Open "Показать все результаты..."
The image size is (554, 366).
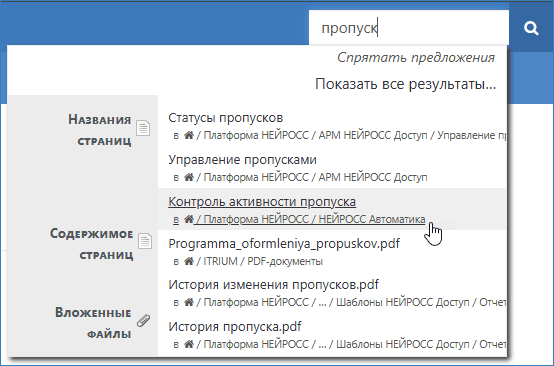pyautogui.click(x=406, y=84)
